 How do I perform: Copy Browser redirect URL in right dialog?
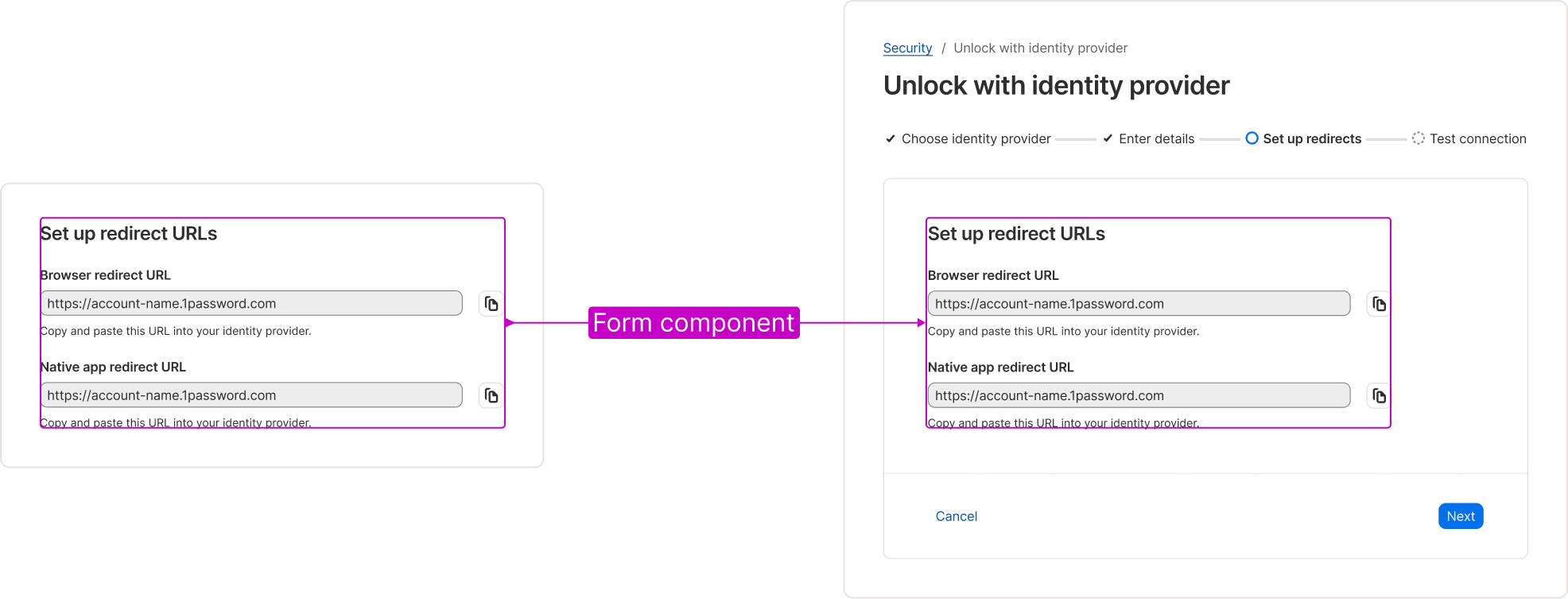point(1379,304)
